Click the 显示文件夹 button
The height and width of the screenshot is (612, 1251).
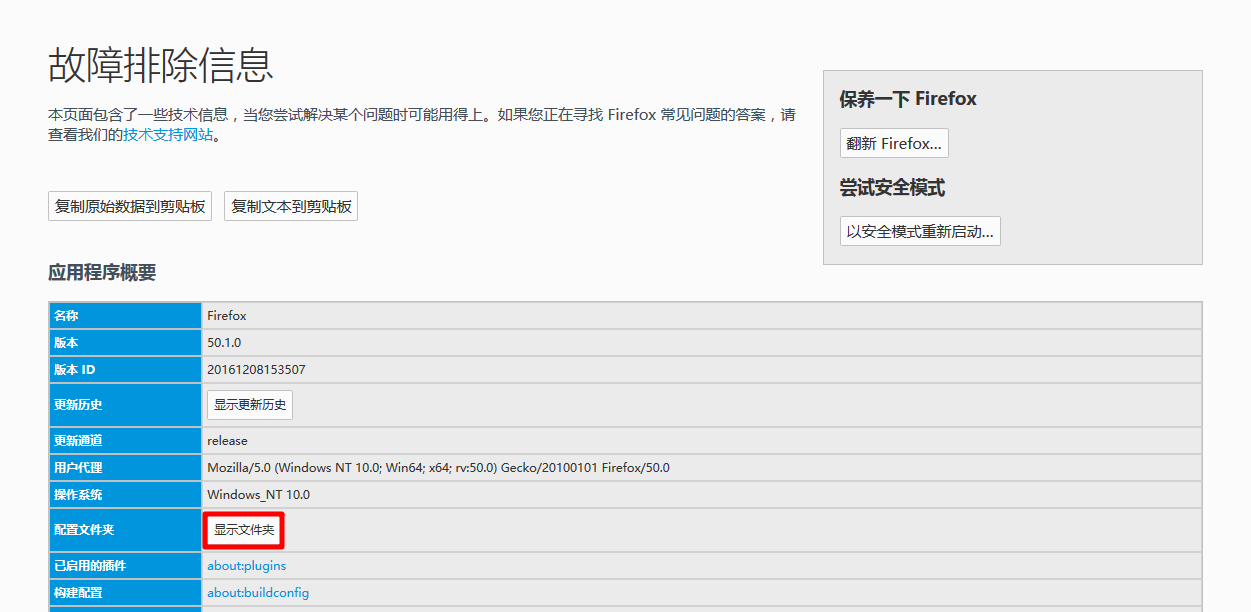point(244,530)
